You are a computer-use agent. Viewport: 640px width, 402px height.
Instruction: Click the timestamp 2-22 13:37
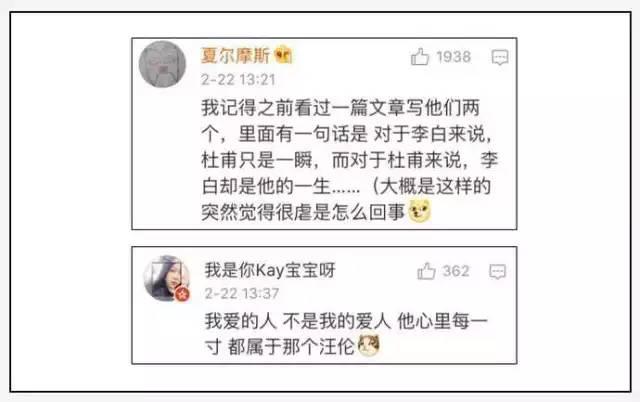(x=242, y=293)
